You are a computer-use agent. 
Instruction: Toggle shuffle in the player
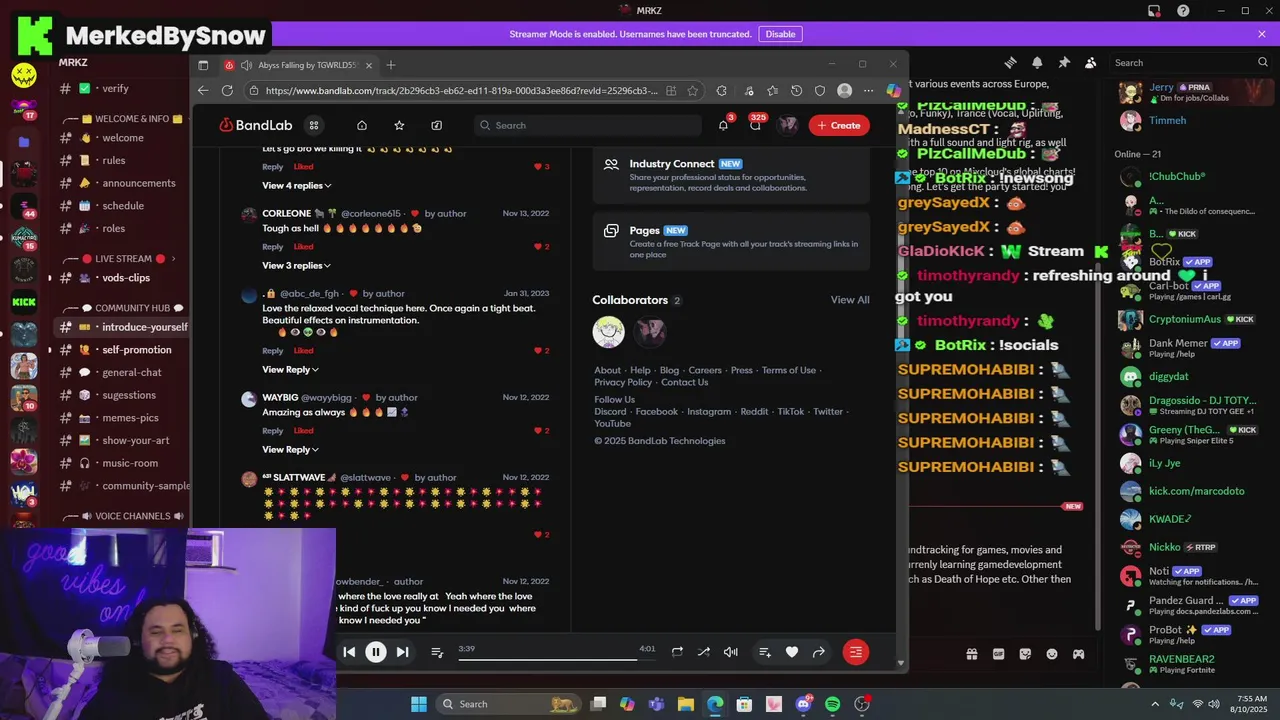click(704, 652)
